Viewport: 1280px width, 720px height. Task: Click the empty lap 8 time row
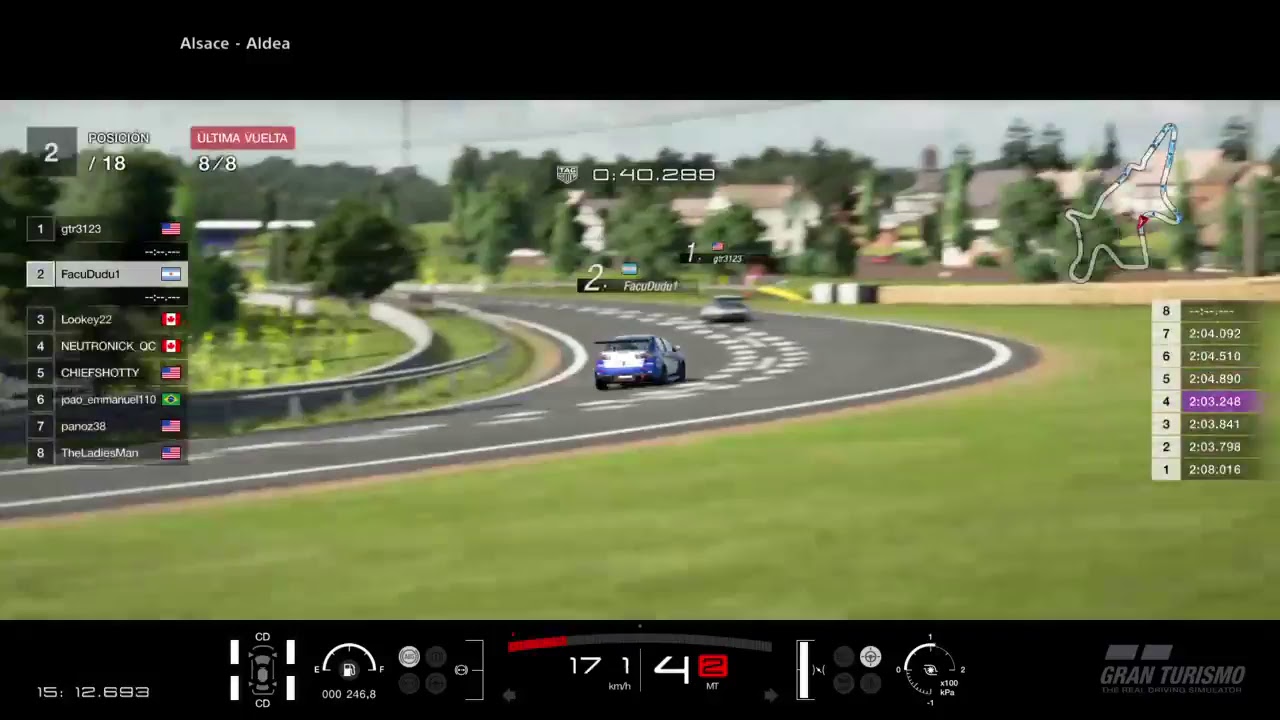coord(1208,311)
